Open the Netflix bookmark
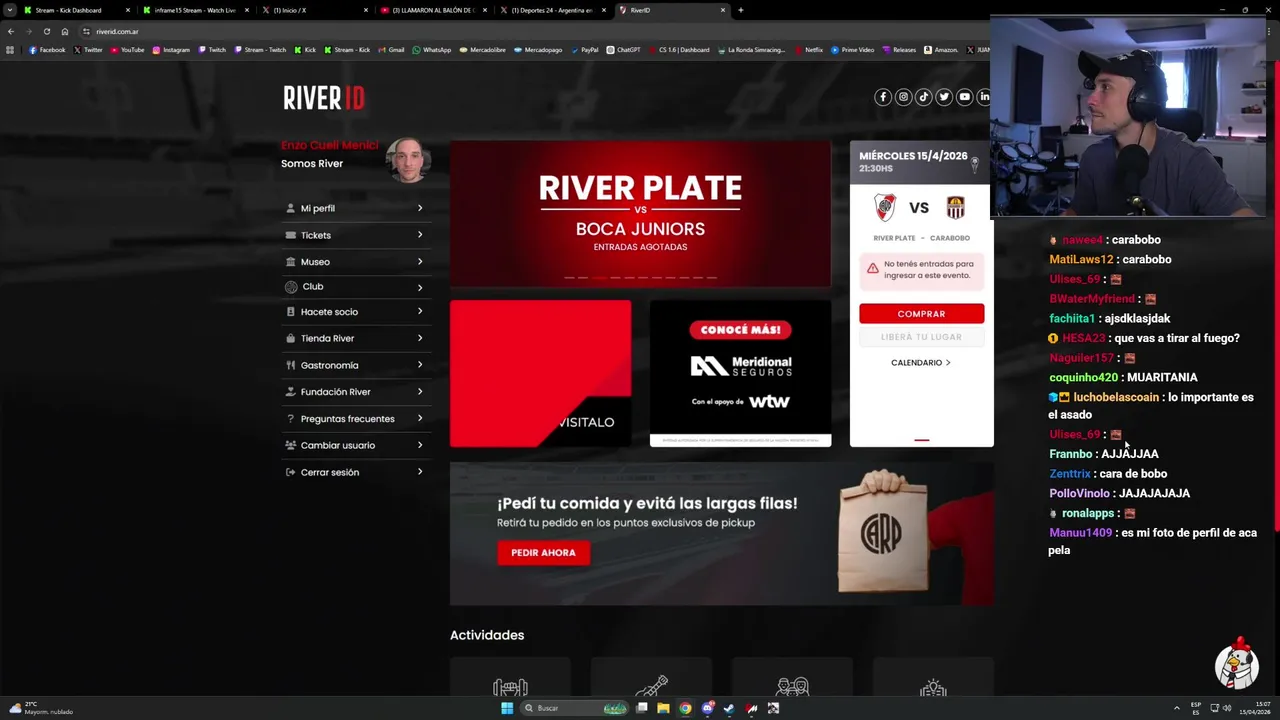The image size is (1280, 720). tap(809, 50)
